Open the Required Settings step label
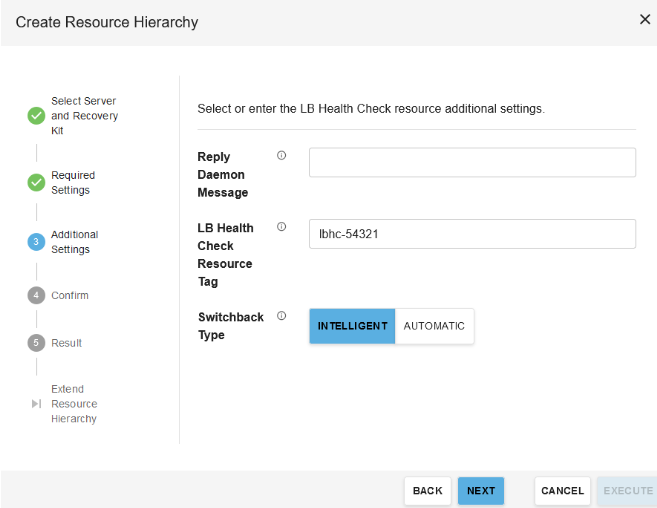This screenshot has width=657, height=508. 73,183
